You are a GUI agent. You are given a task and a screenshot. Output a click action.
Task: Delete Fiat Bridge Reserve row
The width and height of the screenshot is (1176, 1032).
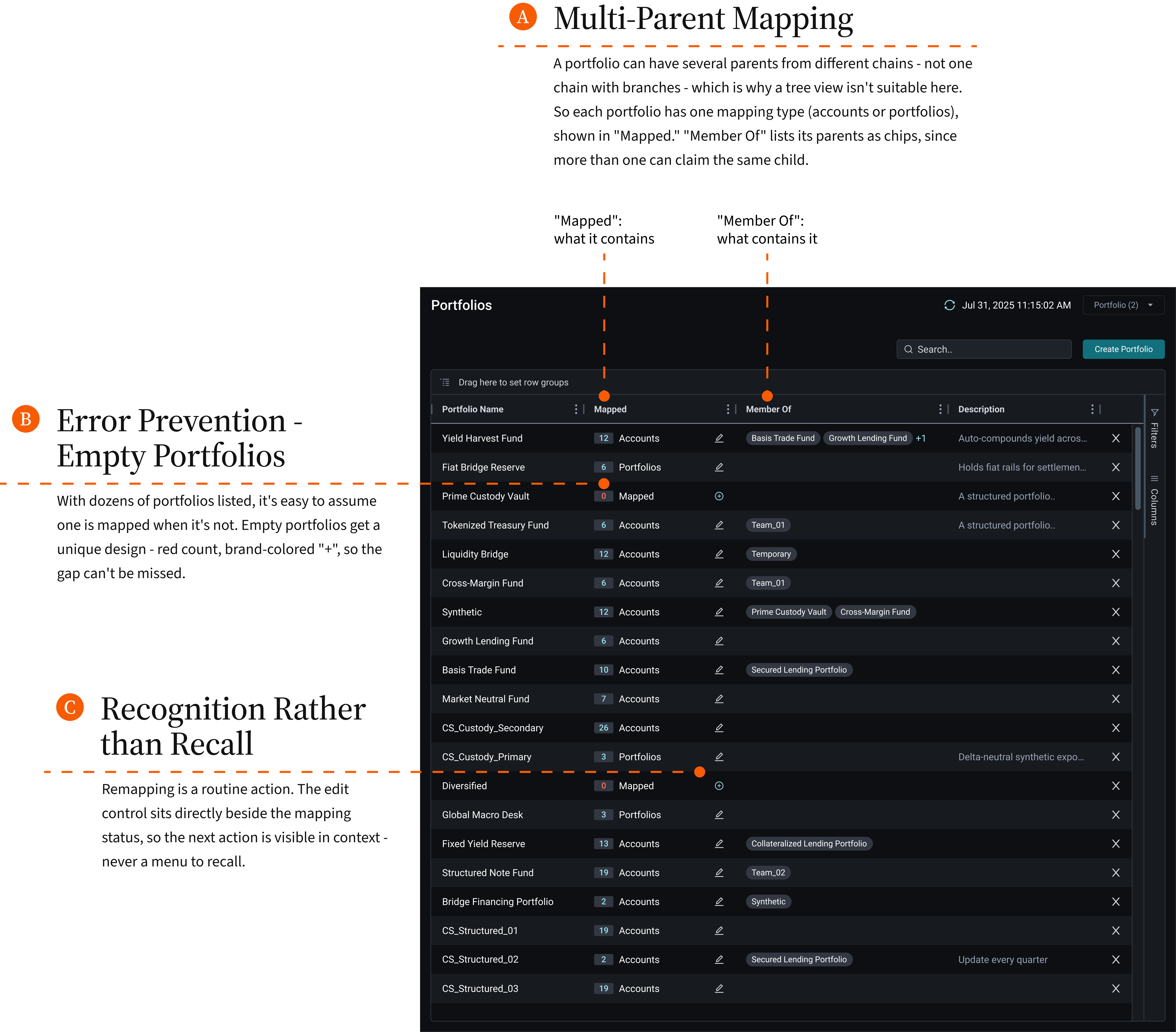click(x=1116, y=467)
